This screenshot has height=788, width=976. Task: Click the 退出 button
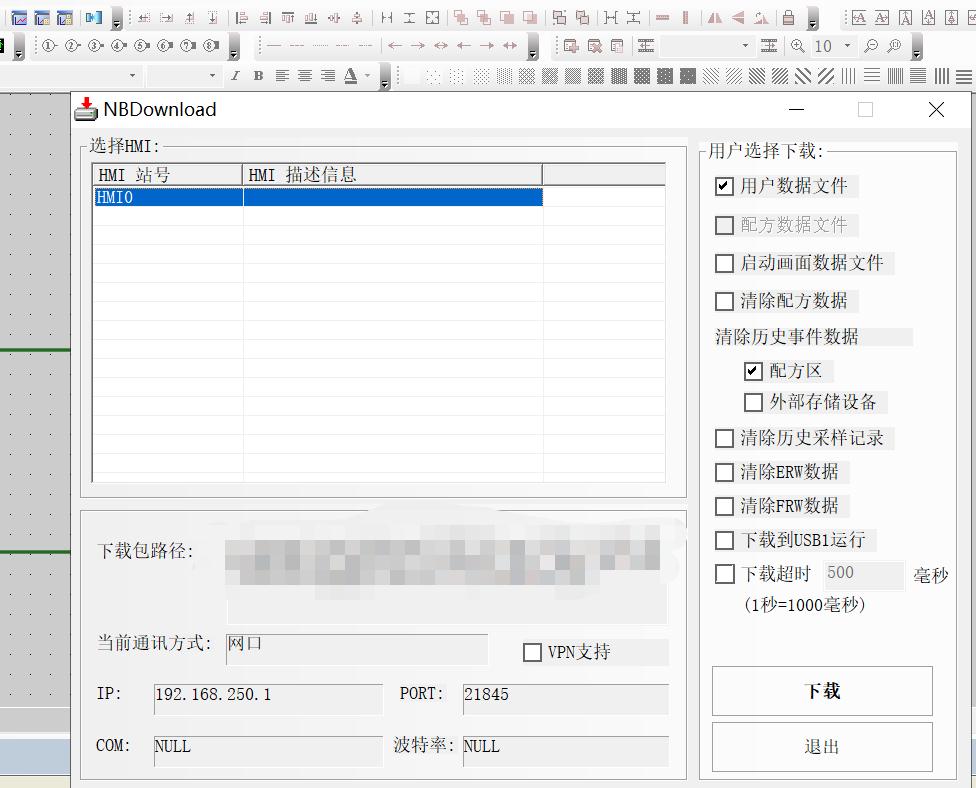point(822,747)
